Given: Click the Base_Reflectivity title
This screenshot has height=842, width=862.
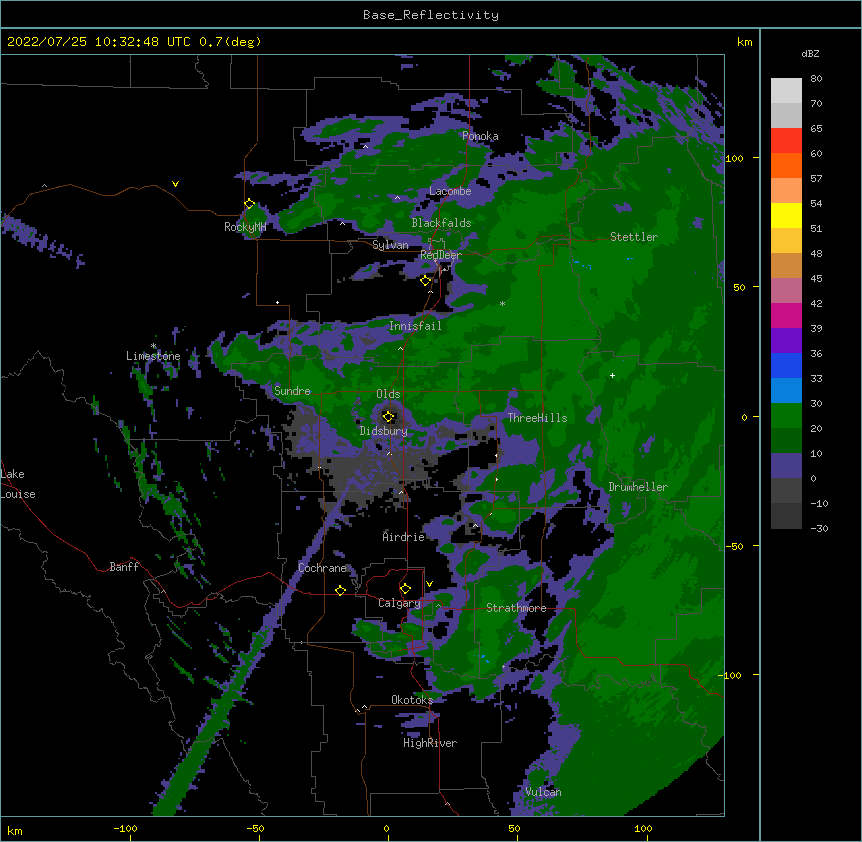Looking at the screenshot, I should (431, 15).
